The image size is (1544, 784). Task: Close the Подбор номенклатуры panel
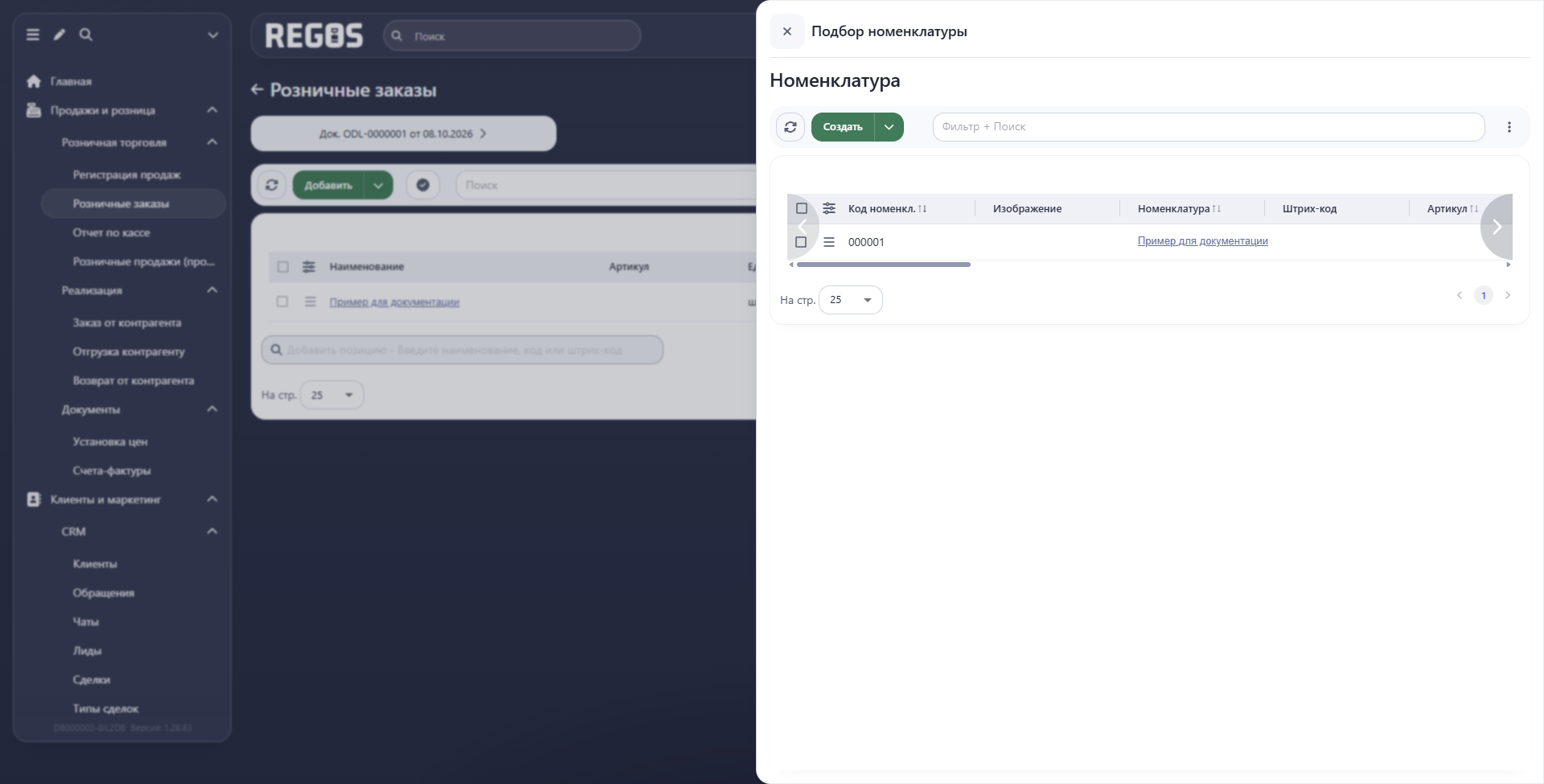click(787, 31)
